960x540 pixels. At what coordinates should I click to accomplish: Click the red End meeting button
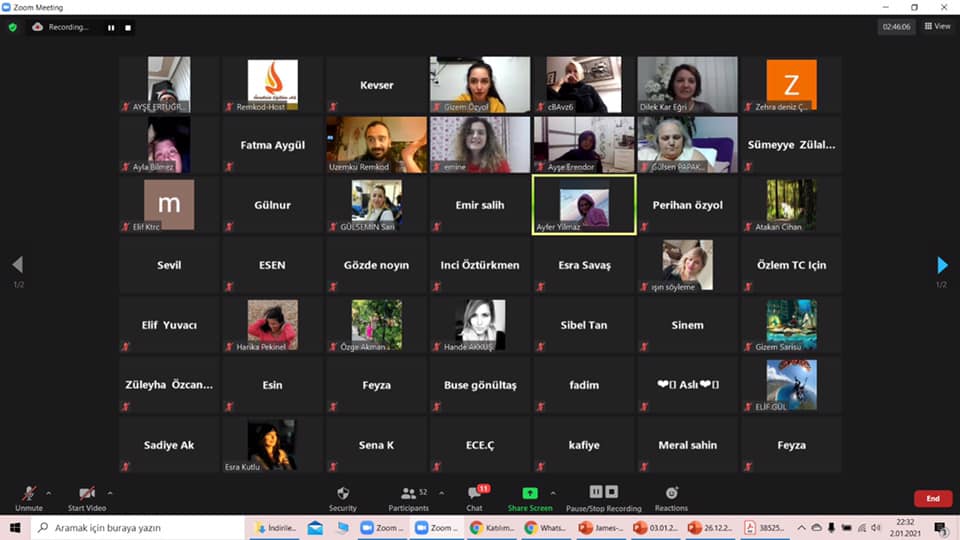(x=932, y=498)
